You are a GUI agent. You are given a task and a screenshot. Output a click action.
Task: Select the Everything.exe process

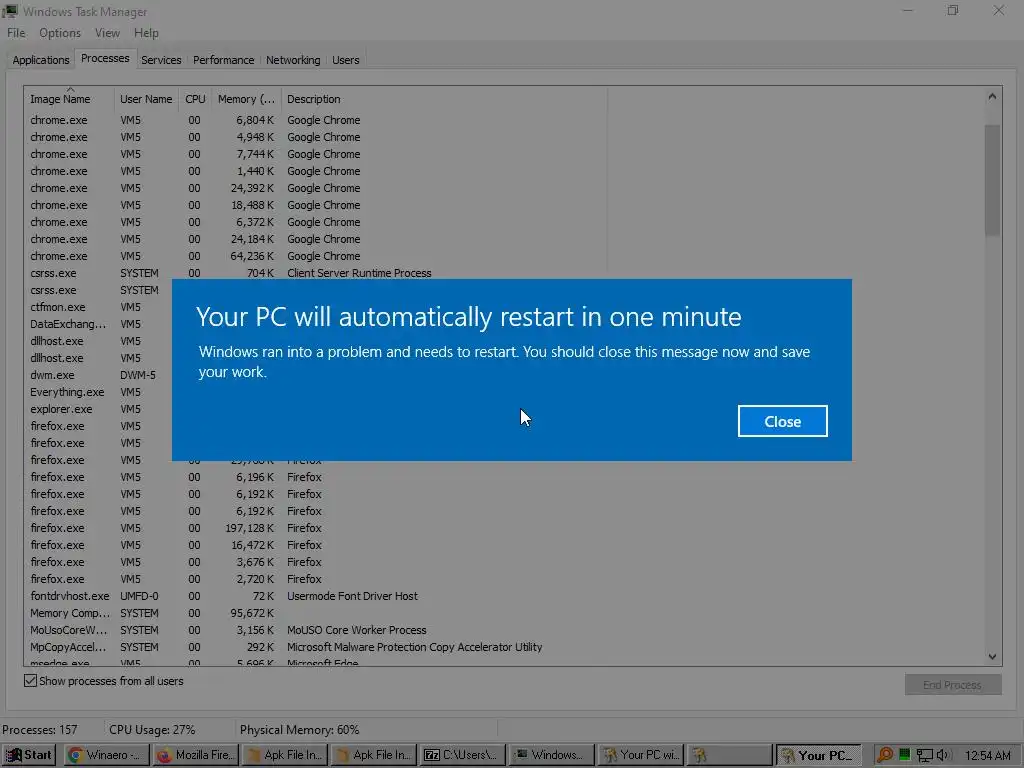[x=67, y=392]
